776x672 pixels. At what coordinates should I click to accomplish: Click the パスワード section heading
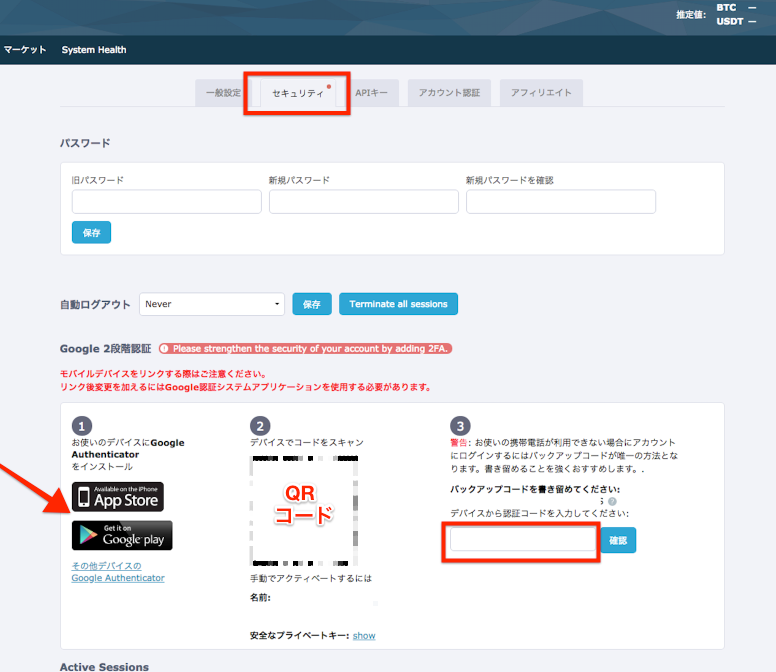[x=85, y=143]
